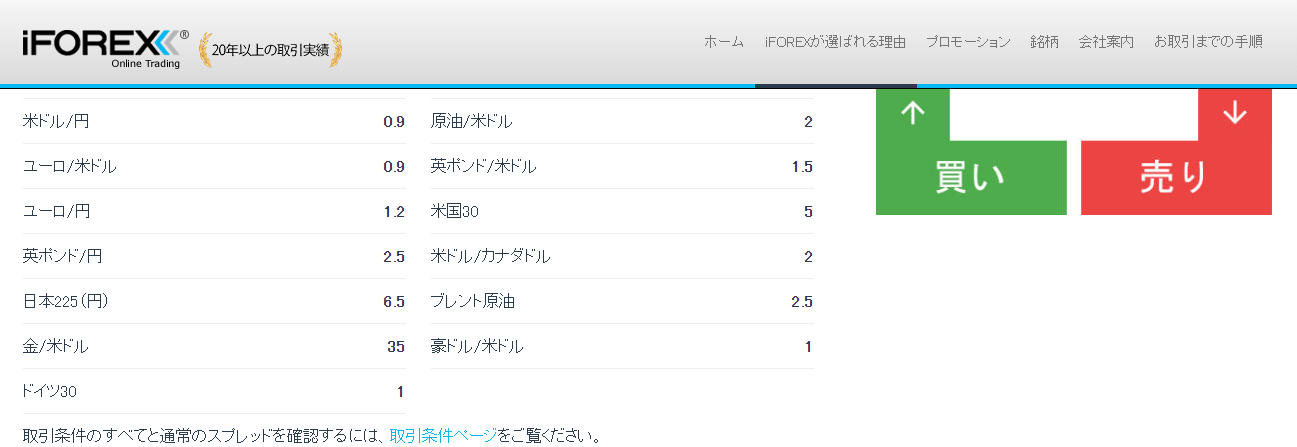The image size is (1297, 447).
Task: Click the green up arrow icon
Action: [x=912, y=113]
